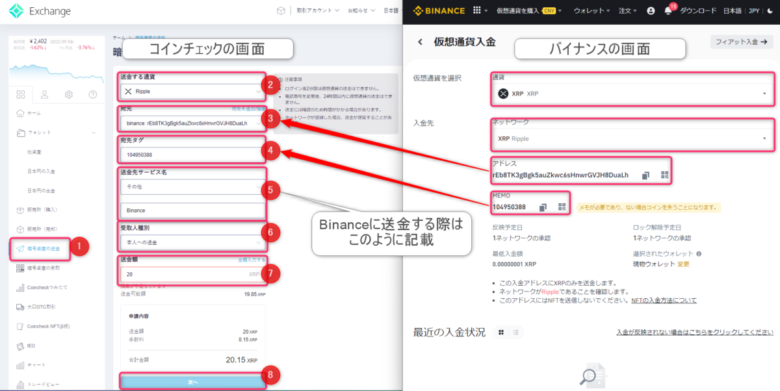Show QR code for Binance MEMO
This screenshot has width=780, height=391.
click(x=562, y=206)
